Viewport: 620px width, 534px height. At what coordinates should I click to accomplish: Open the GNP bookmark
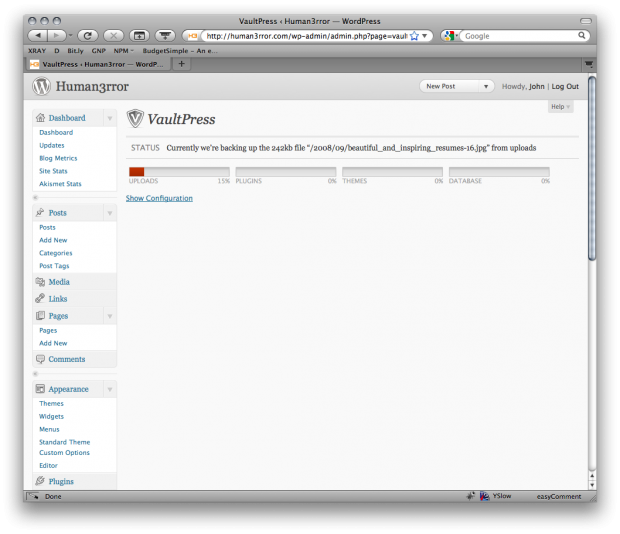click(x=98, y=51)
